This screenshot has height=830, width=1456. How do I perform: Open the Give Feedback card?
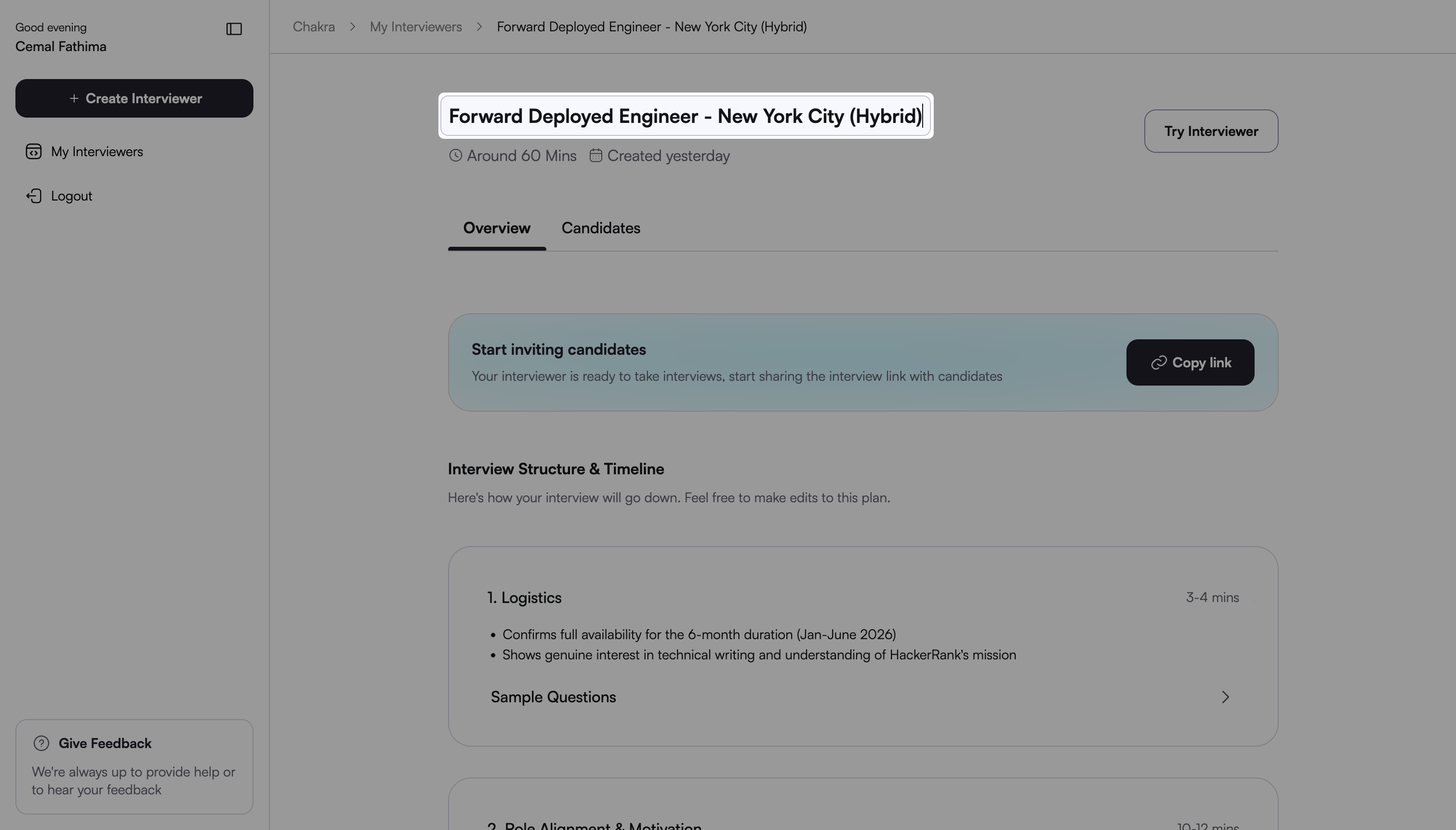(134, 766)
